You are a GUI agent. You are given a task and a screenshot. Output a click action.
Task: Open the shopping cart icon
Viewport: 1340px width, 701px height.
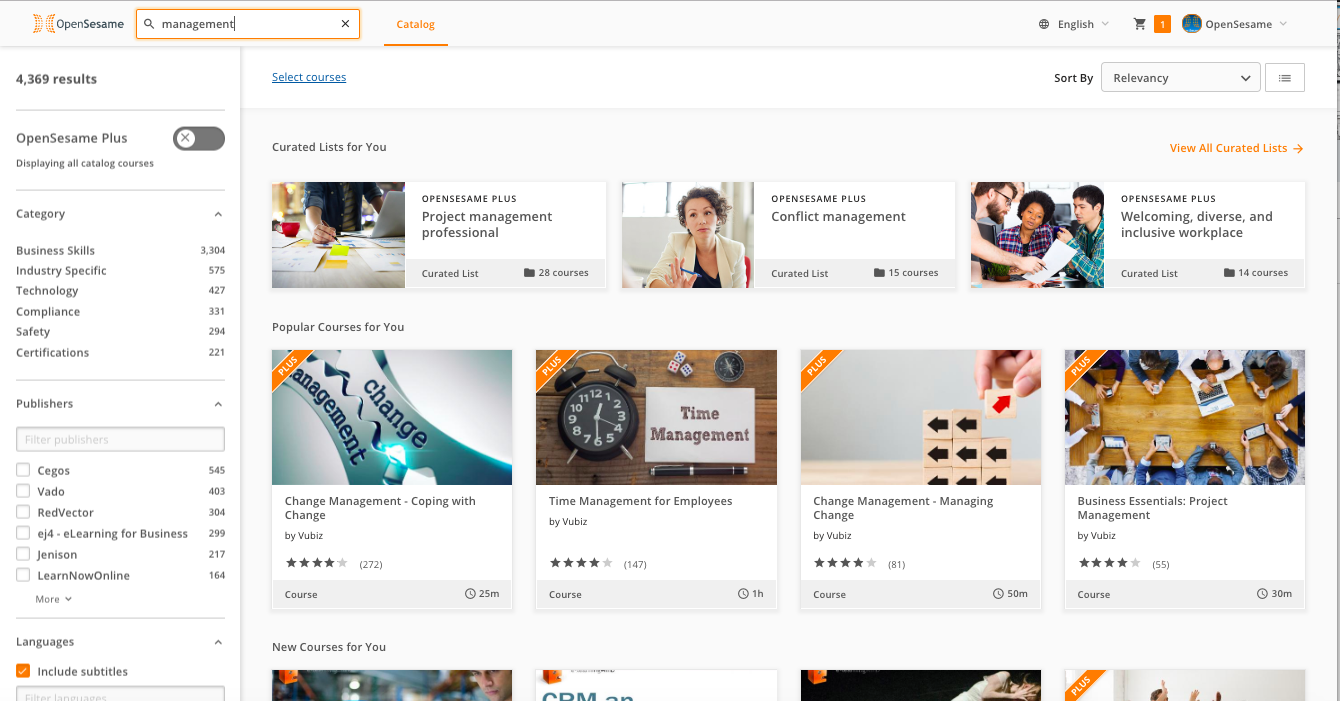click(1140, 24)
